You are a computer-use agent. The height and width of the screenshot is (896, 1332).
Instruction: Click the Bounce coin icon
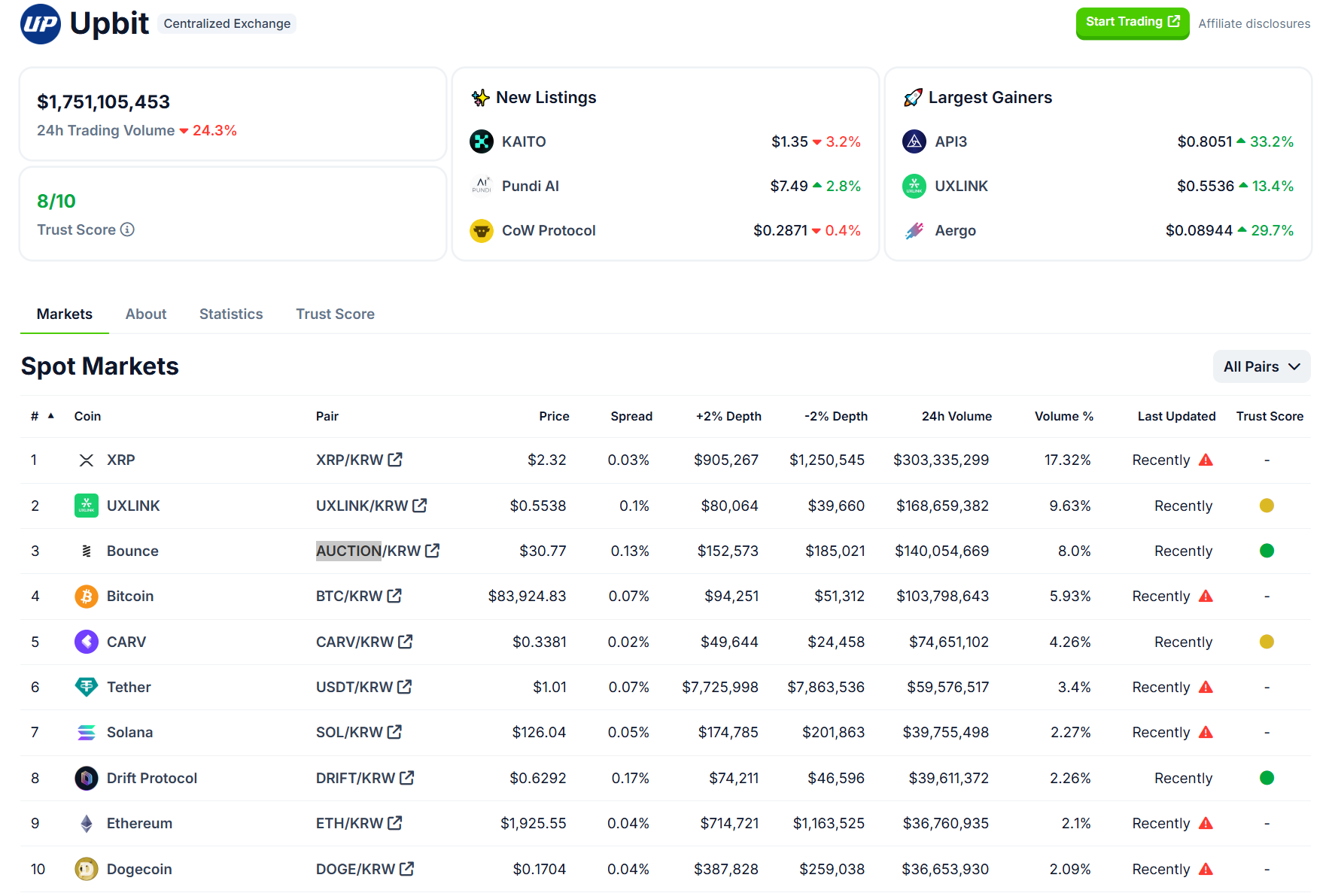[x=87, y=551]
